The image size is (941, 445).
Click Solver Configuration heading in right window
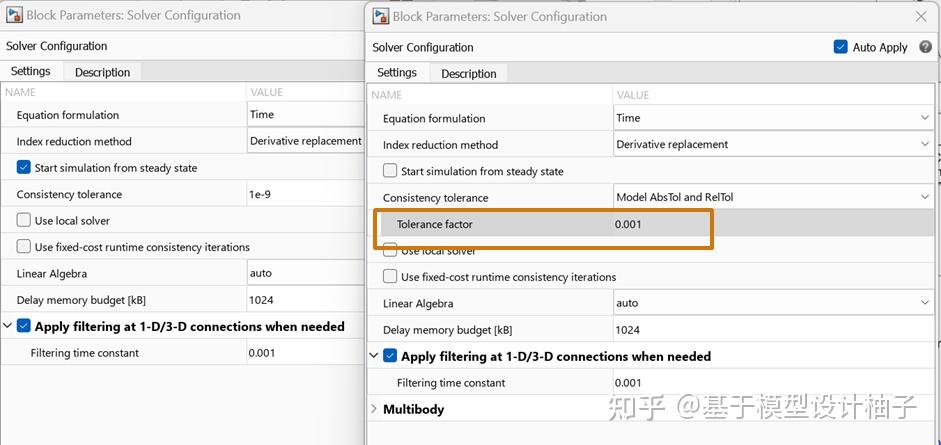pos(422,47)
